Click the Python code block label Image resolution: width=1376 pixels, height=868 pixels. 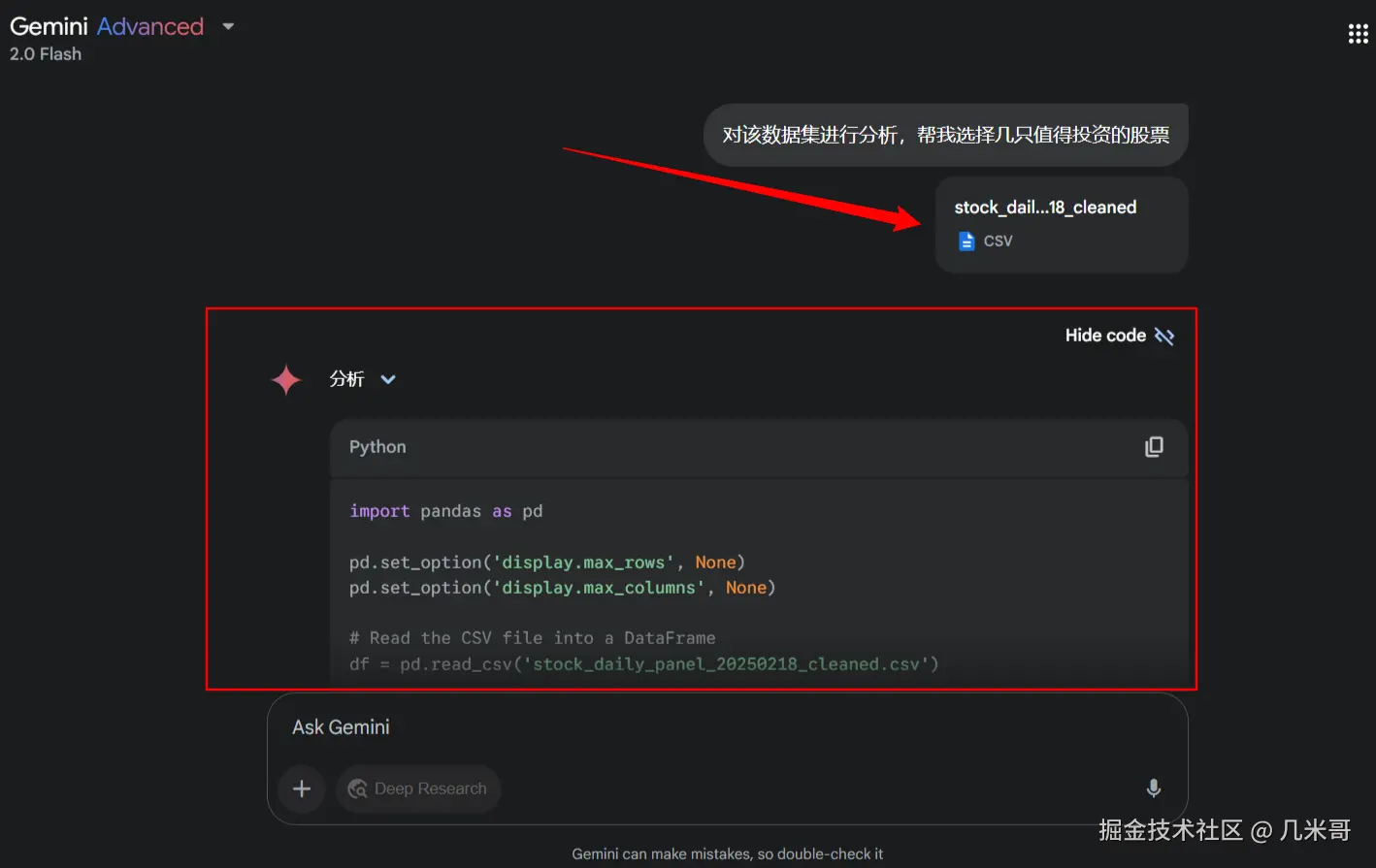pos(377,447)
